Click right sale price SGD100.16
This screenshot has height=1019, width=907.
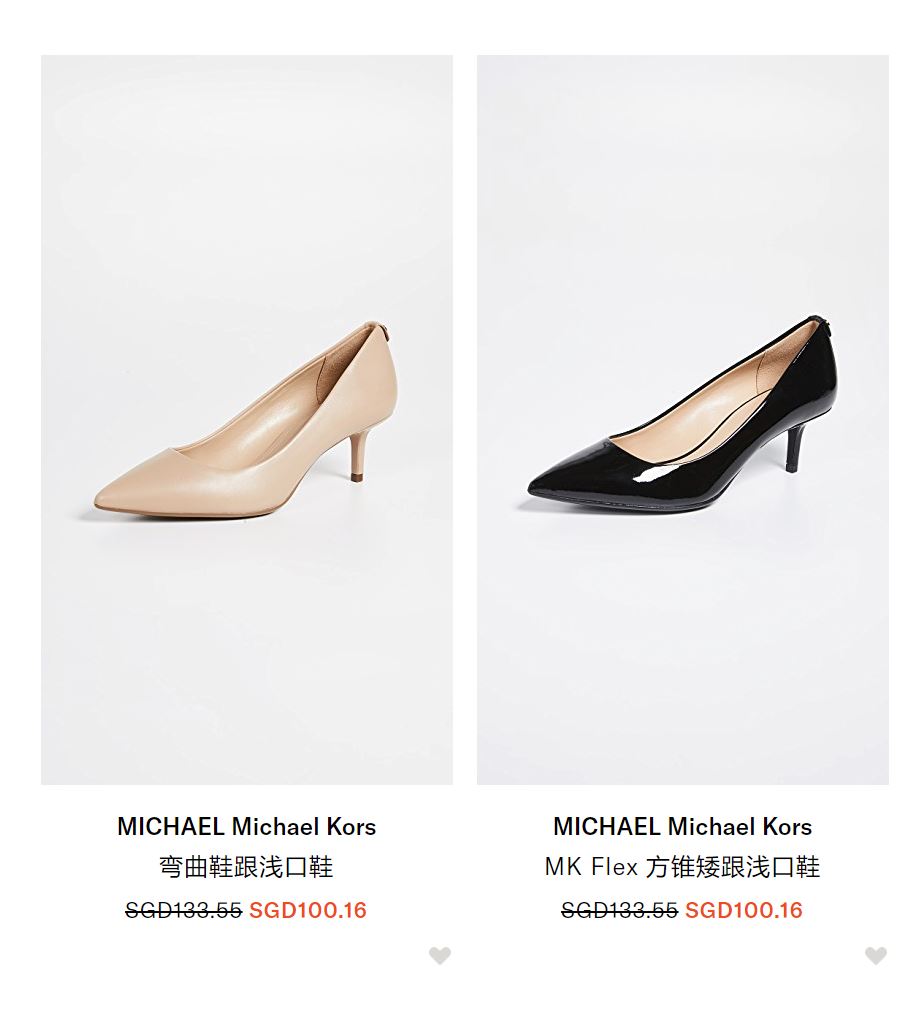(744, 910)
